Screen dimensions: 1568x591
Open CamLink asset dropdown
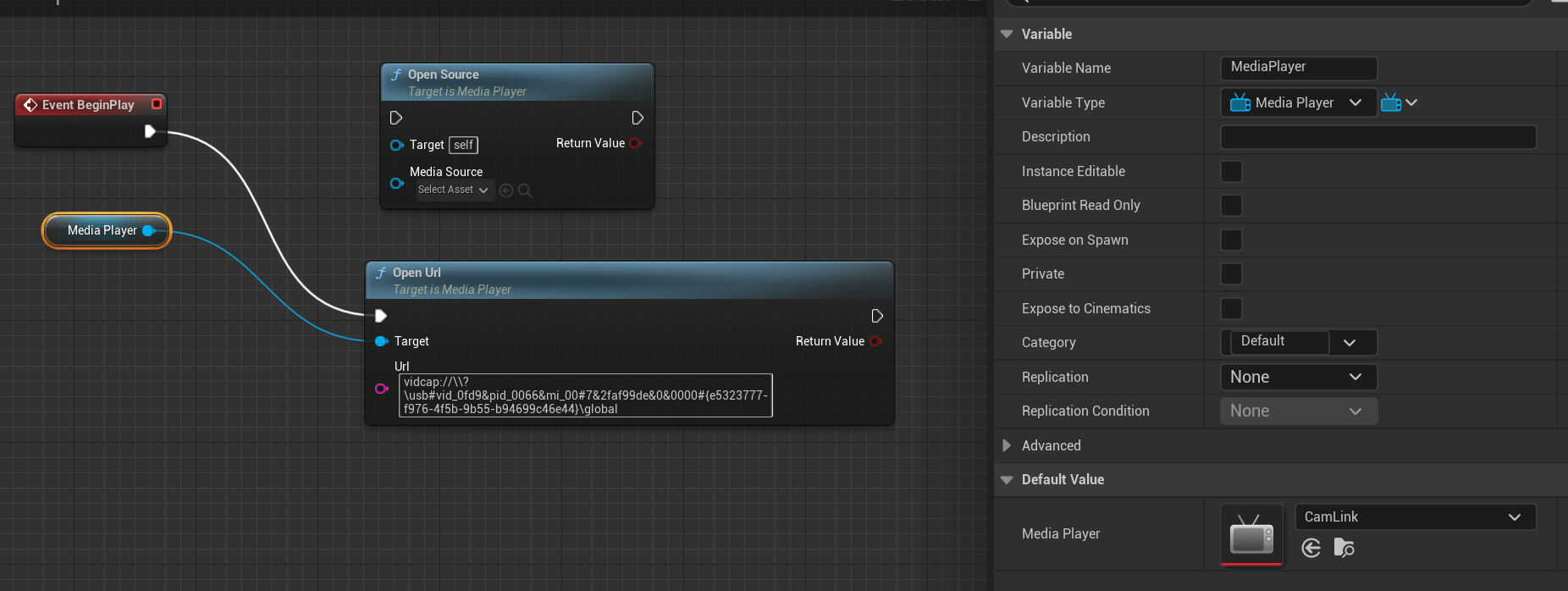tap(1415, 516)
